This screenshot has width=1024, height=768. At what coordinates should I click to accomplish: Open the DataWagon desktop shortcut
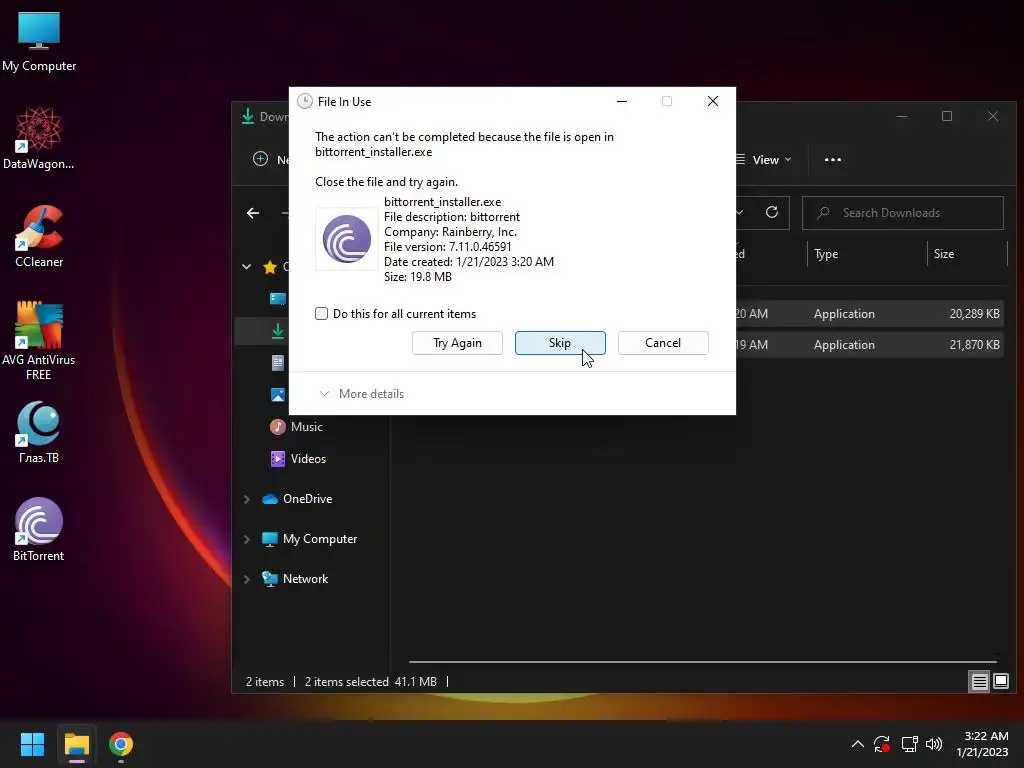pyautogui.click(x=39, y=138)
